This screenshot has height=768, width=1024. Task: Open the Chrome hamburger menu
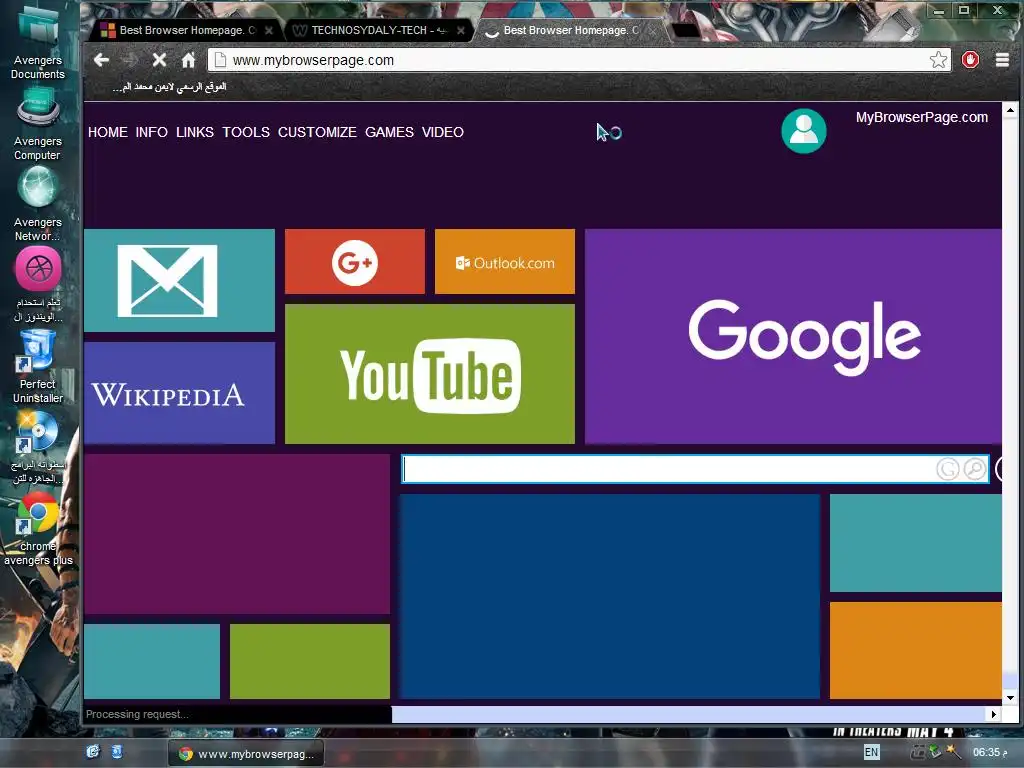(x=1002, y=60)
